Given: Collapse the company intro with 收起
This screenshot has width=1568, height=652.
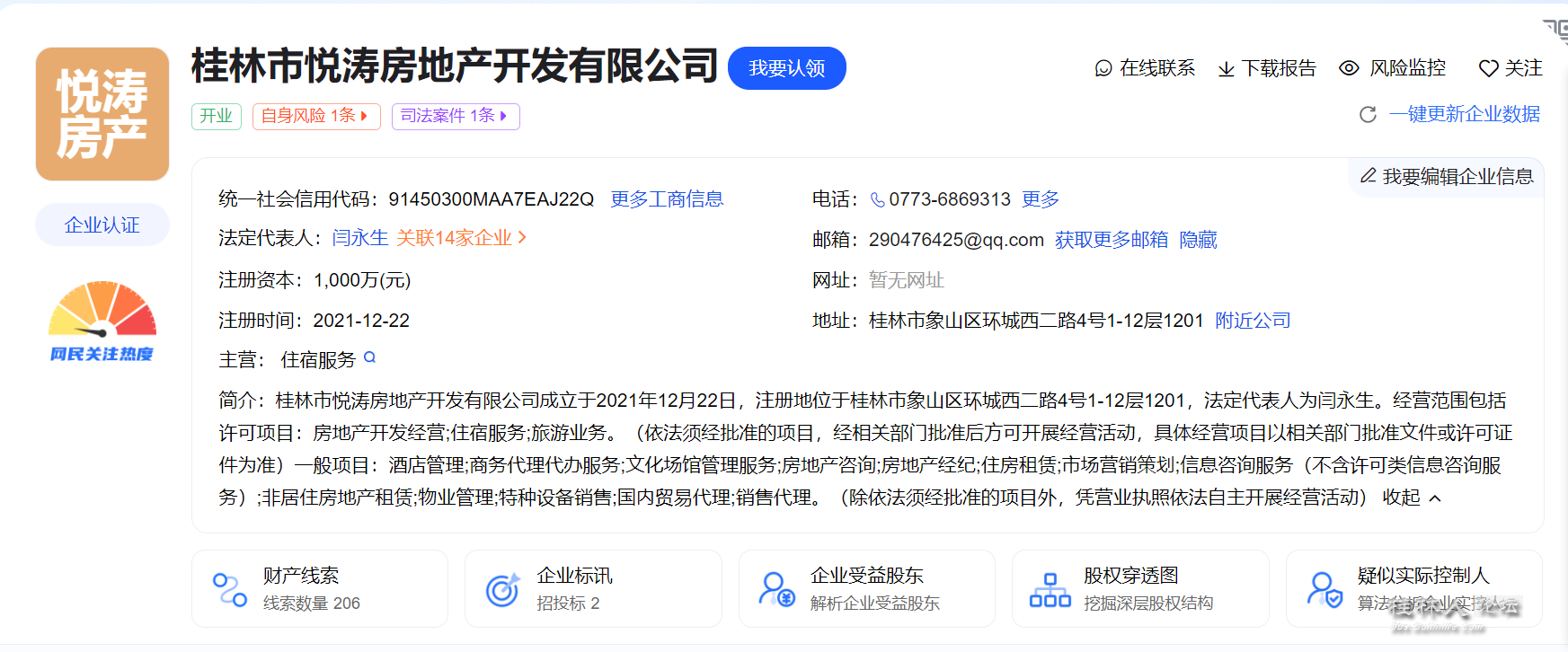Looking at the screenshot, I should 1411,498.
